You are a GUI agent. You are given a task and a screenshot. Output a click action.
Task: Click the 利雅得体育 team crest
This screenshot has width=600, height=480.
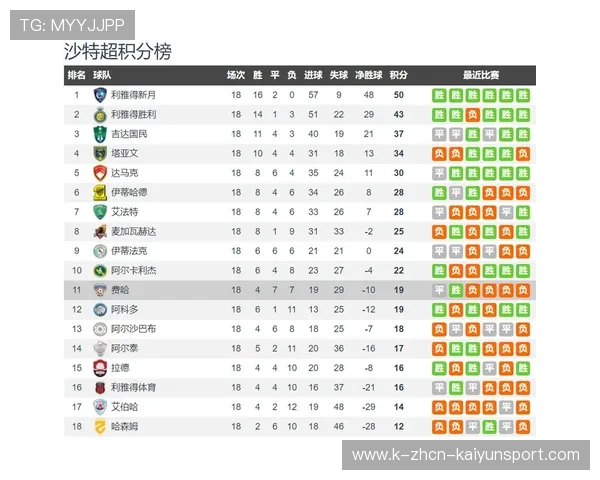click(100, 387)
